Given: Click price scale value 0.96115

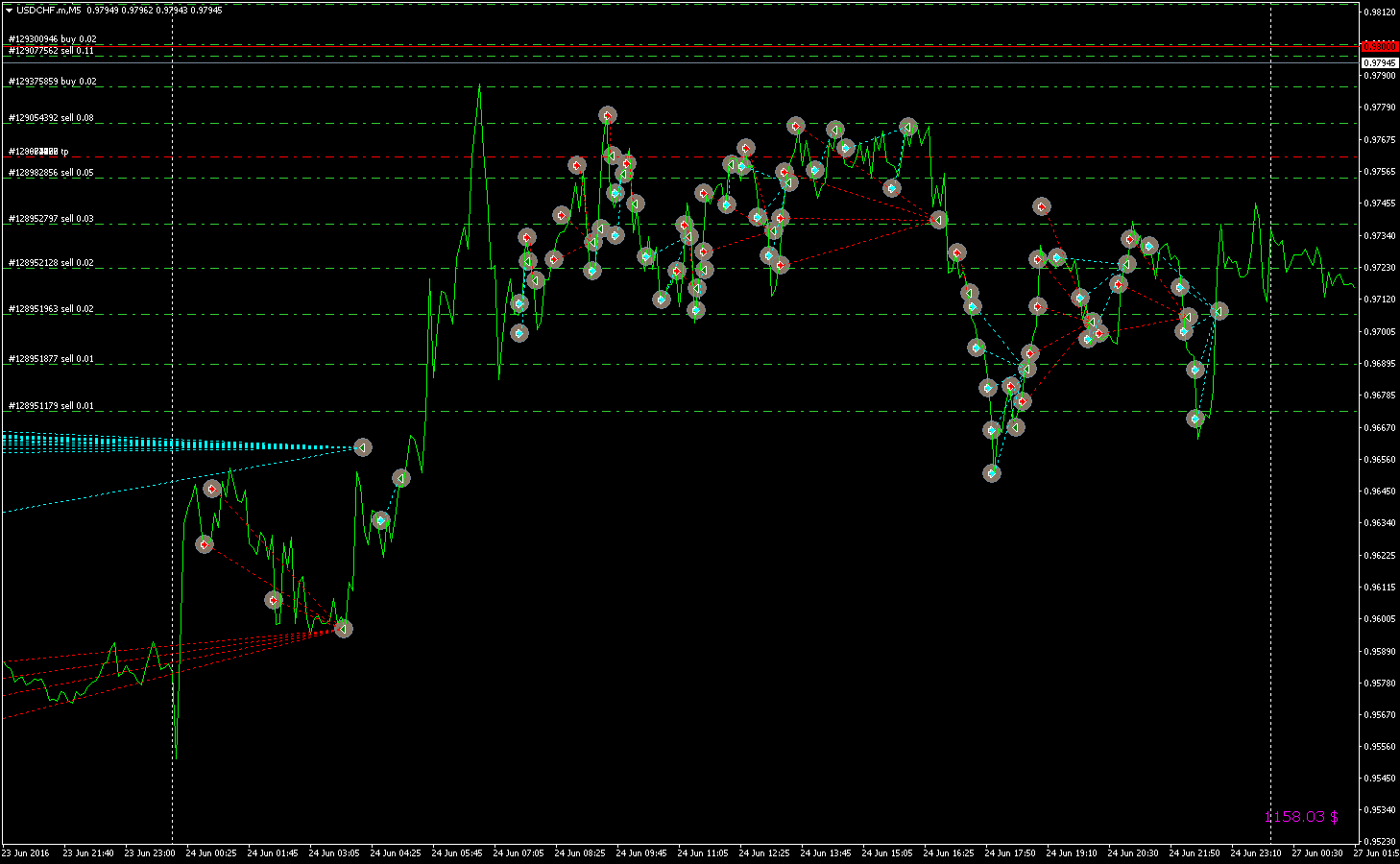Looking at the screenshot, I should click(1381, 588).
